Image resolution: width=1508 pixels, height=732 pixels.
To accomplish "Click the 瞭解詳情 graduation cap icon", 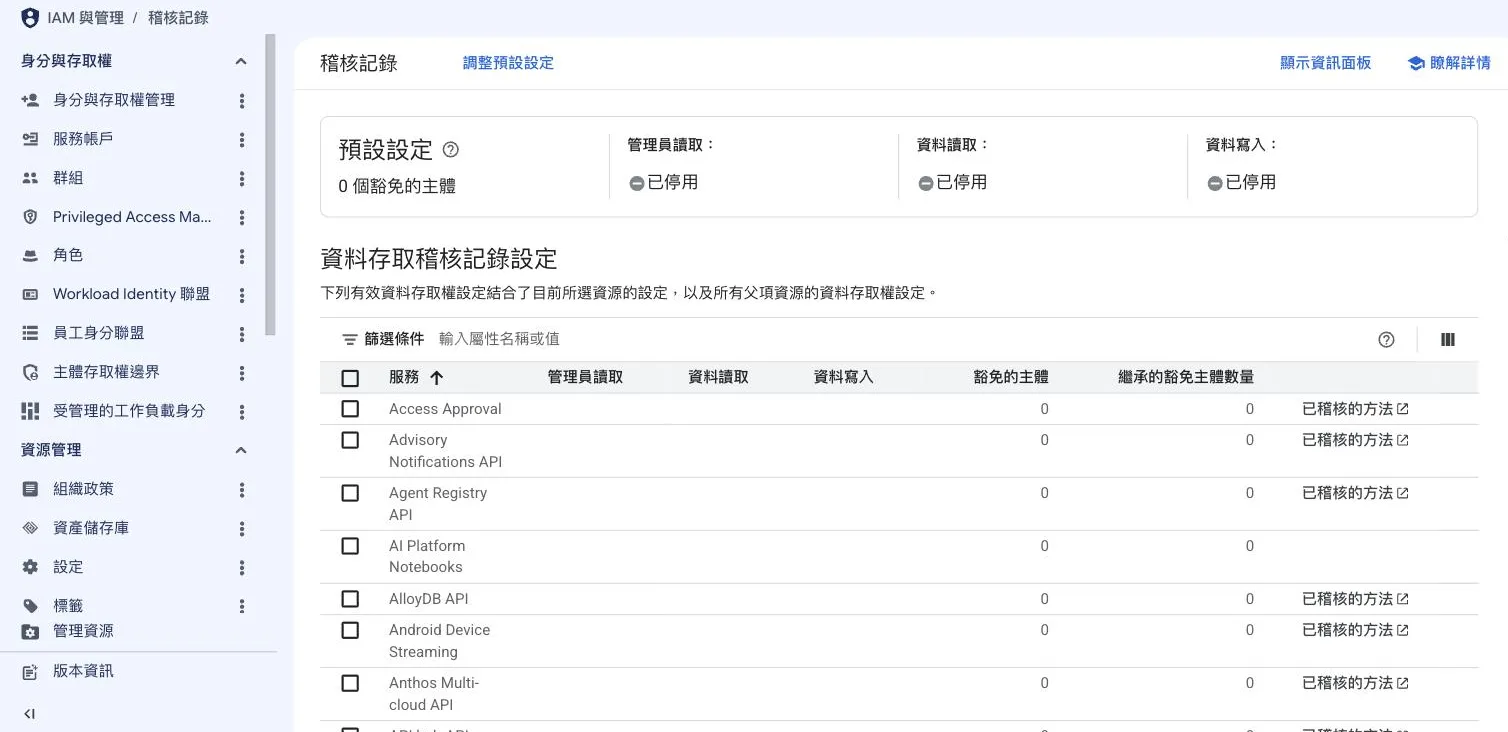I will coord(1416,63).
